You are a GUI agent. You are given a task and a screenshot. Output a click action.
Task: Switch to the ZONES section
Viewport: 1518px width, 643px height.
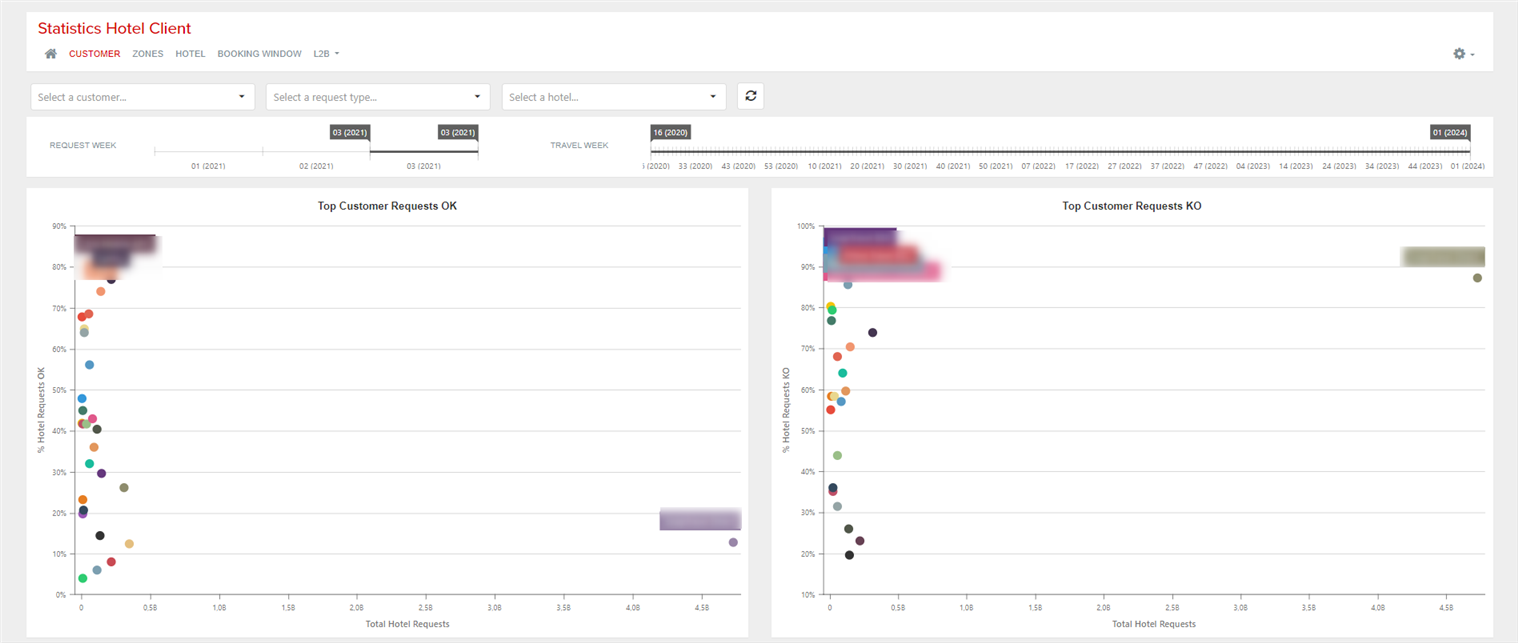coord(147,54)
